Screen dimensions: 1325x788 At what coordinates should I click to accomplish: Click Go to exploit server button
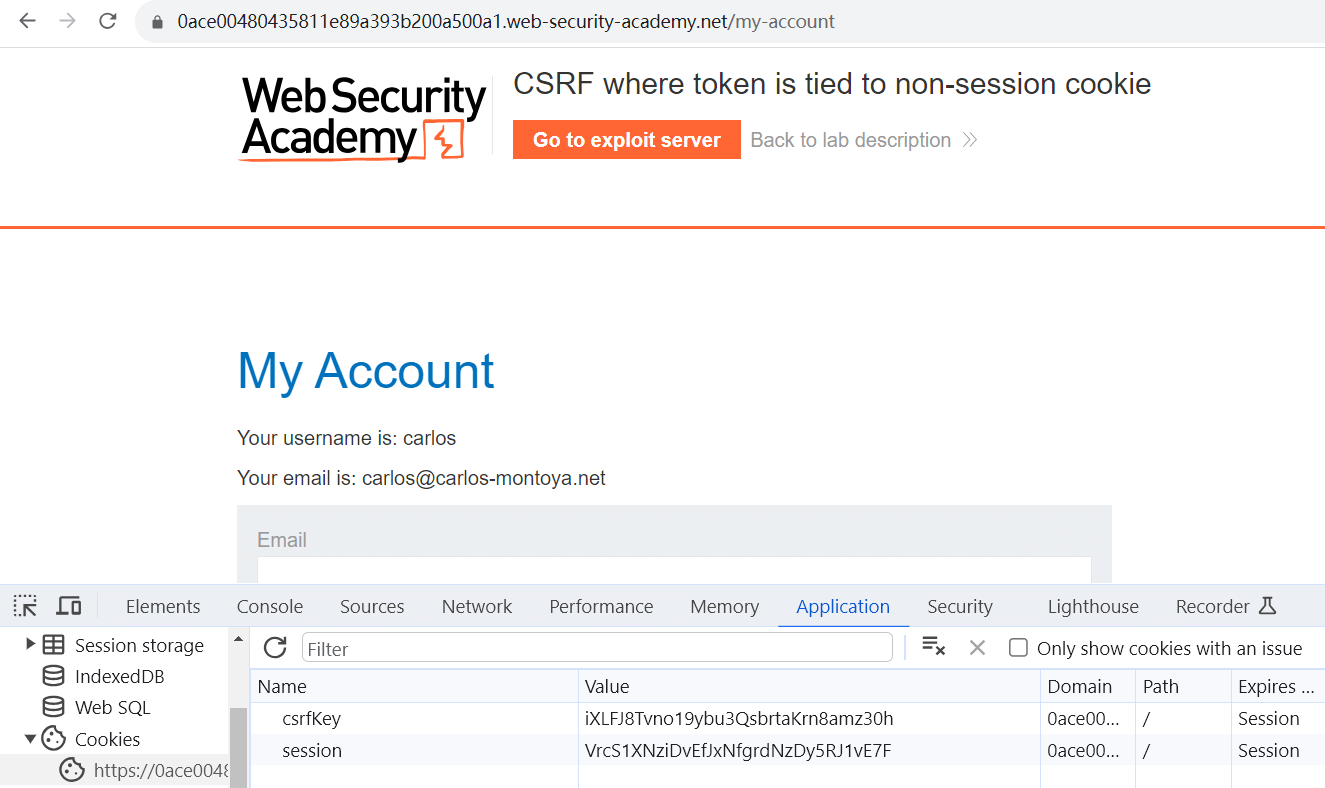point(626,140)
